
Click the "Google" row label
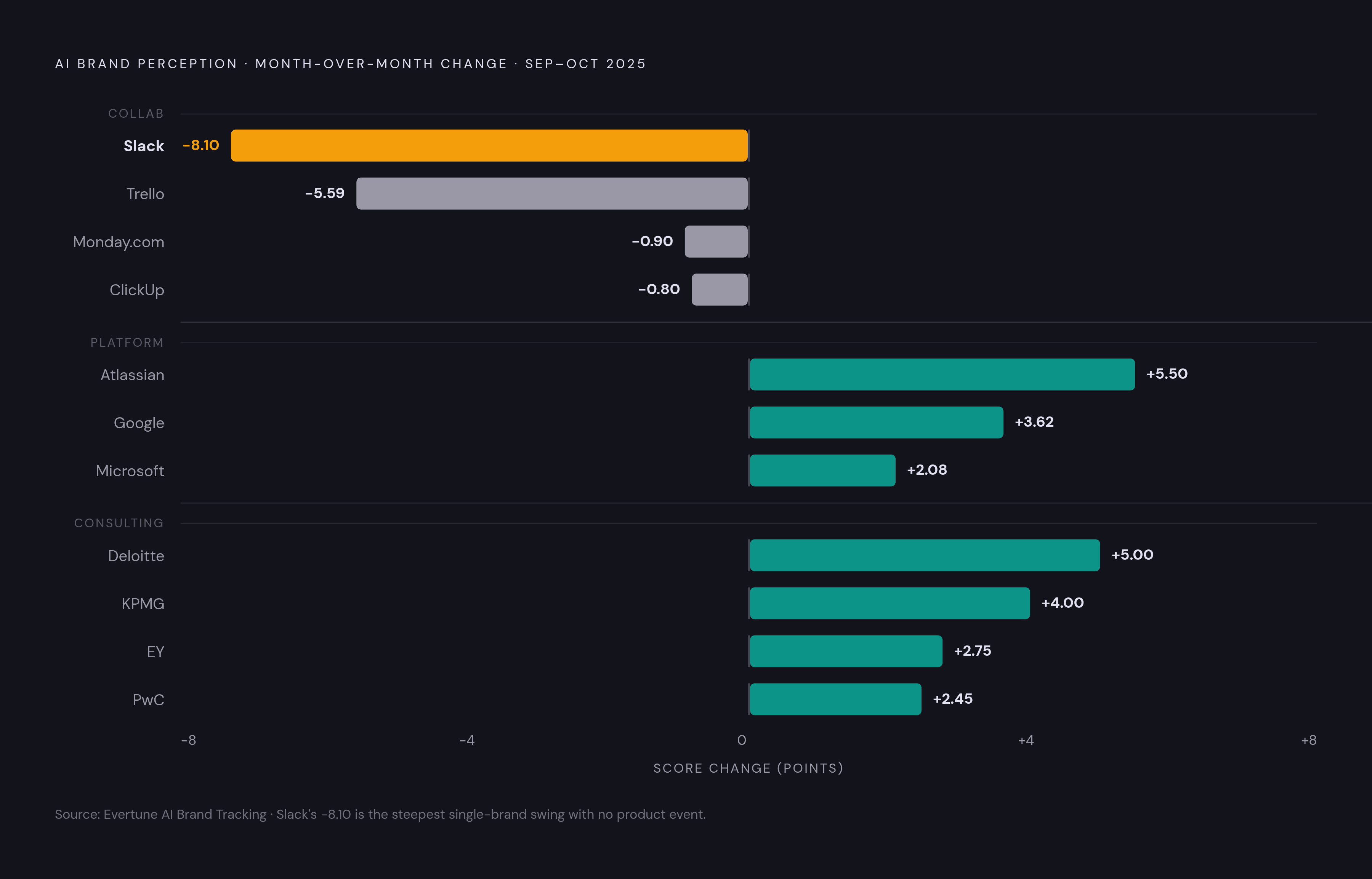pyautogui.click(x=139, y=423)
